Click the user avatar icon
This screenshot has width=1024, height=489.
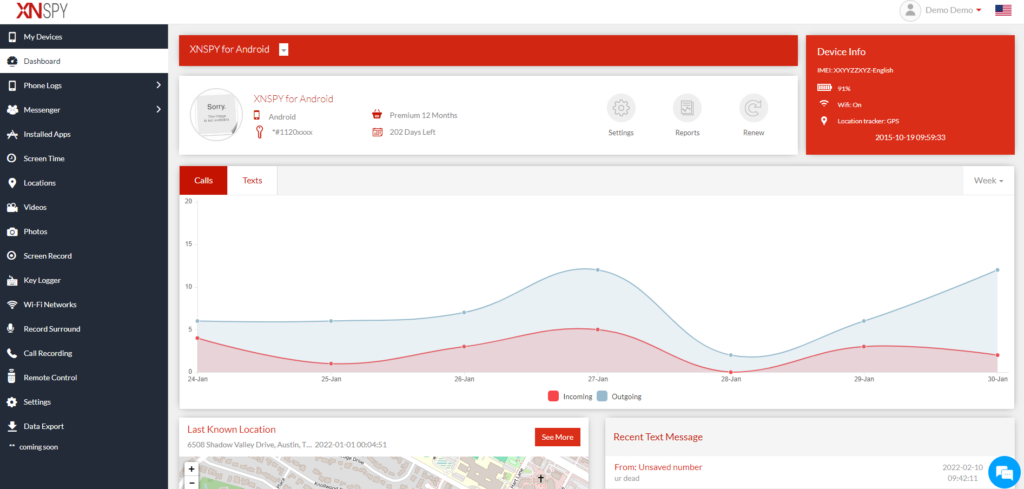[910, 10]
